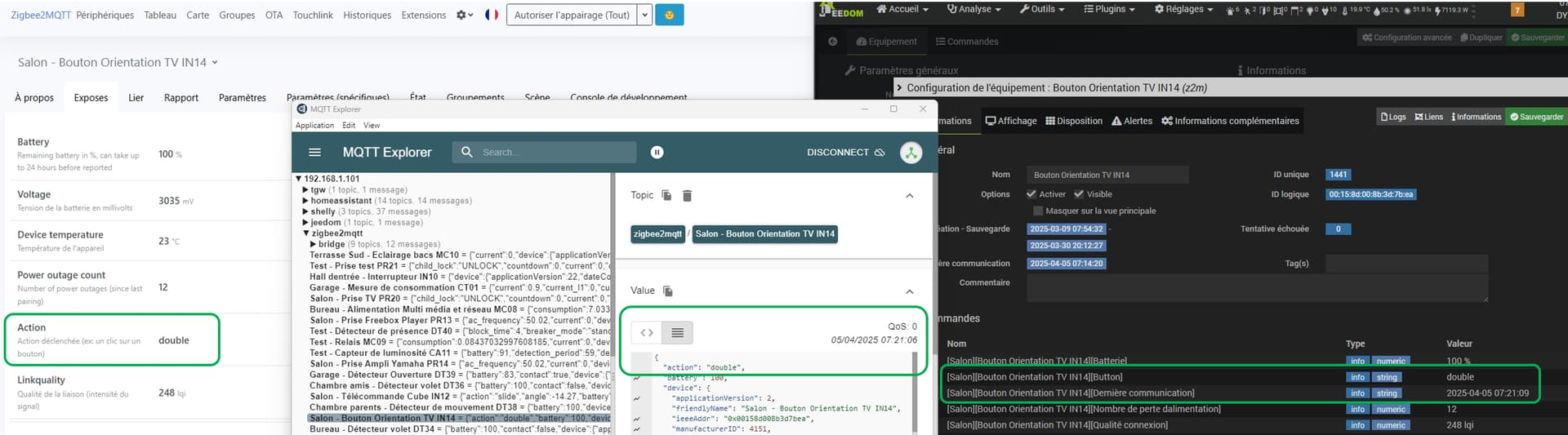Screen dimensions: 1568x435
Task: Open the Jeedom Disposition tab
Action: click(x=1074, y=121)
